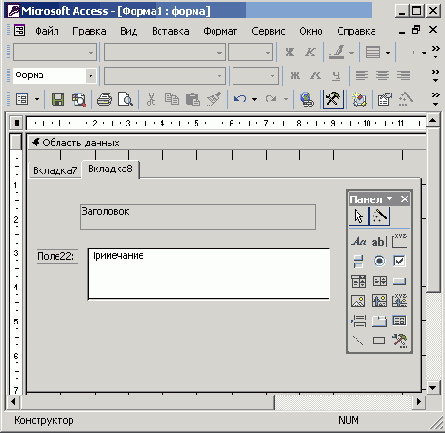
Task: Choose the Combo Box tool in the toolbox
Action: point(359,281)
